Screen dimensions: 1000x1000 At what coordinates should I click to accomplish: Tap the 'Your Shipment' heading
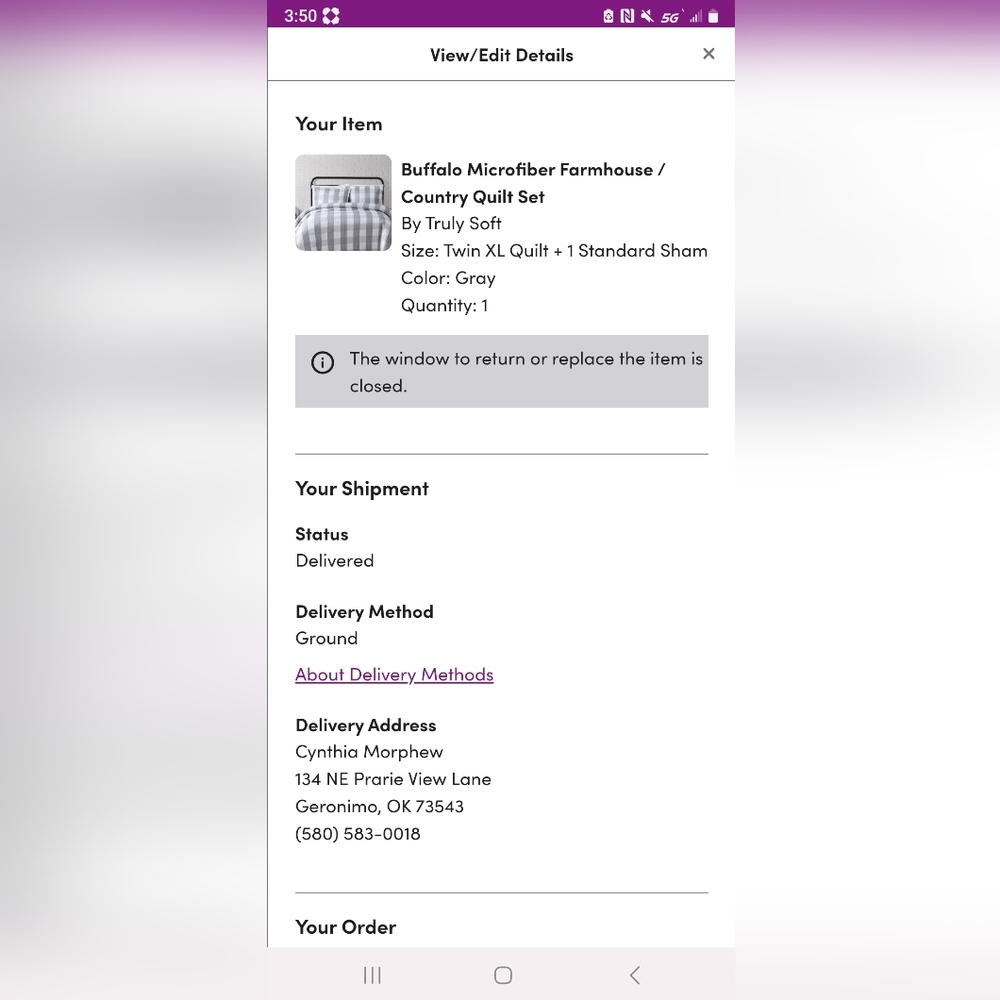(x=362, y=489)
